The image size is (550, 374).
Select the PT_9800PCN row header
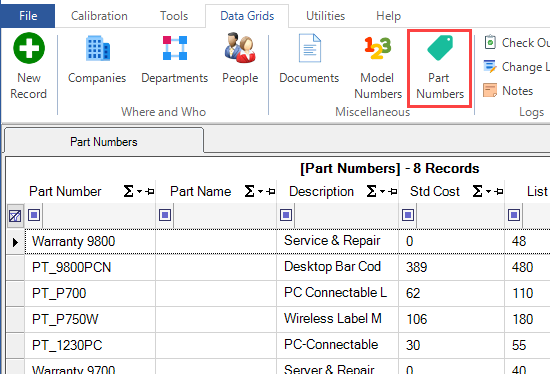pyautogui.click(x=15, y=267)
